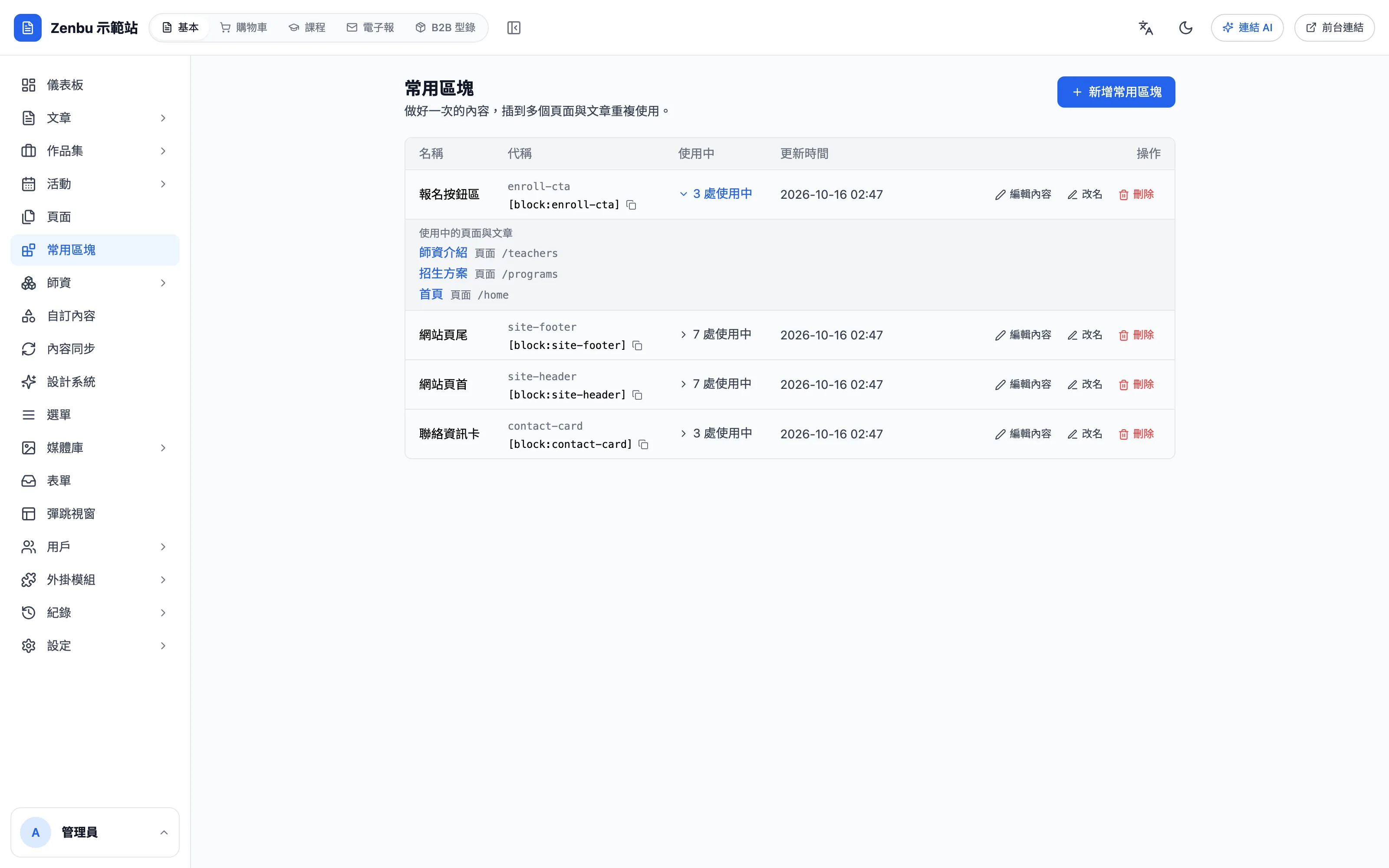The image size is (1389, 868).
Task: Copy the site-footer block shortcode
Action: tap(637, 345)
